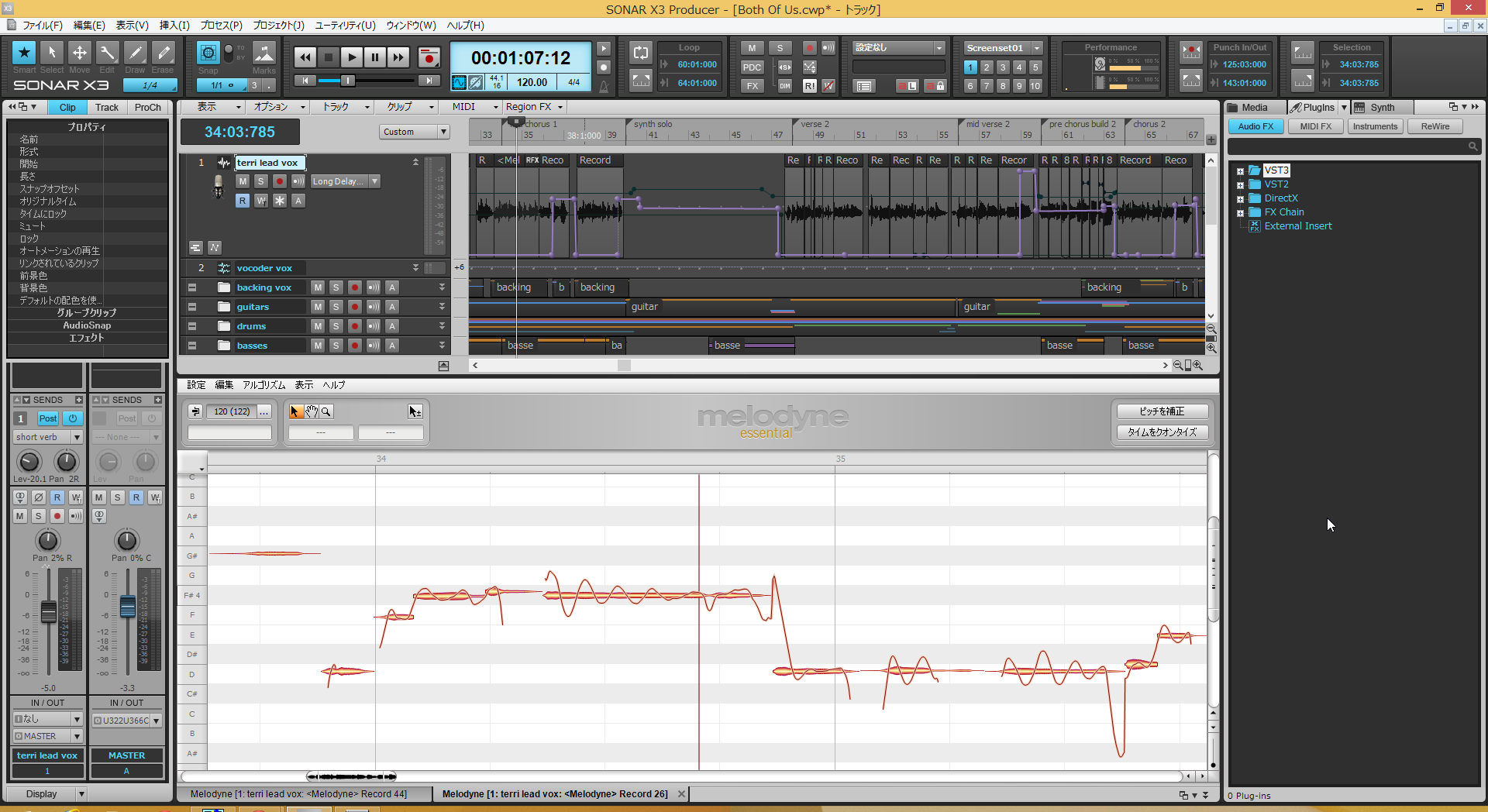The width and height of the screenshot is (1488, 812).
Task: Expand the VST3 plugin folder
Action: point(1240,171)
